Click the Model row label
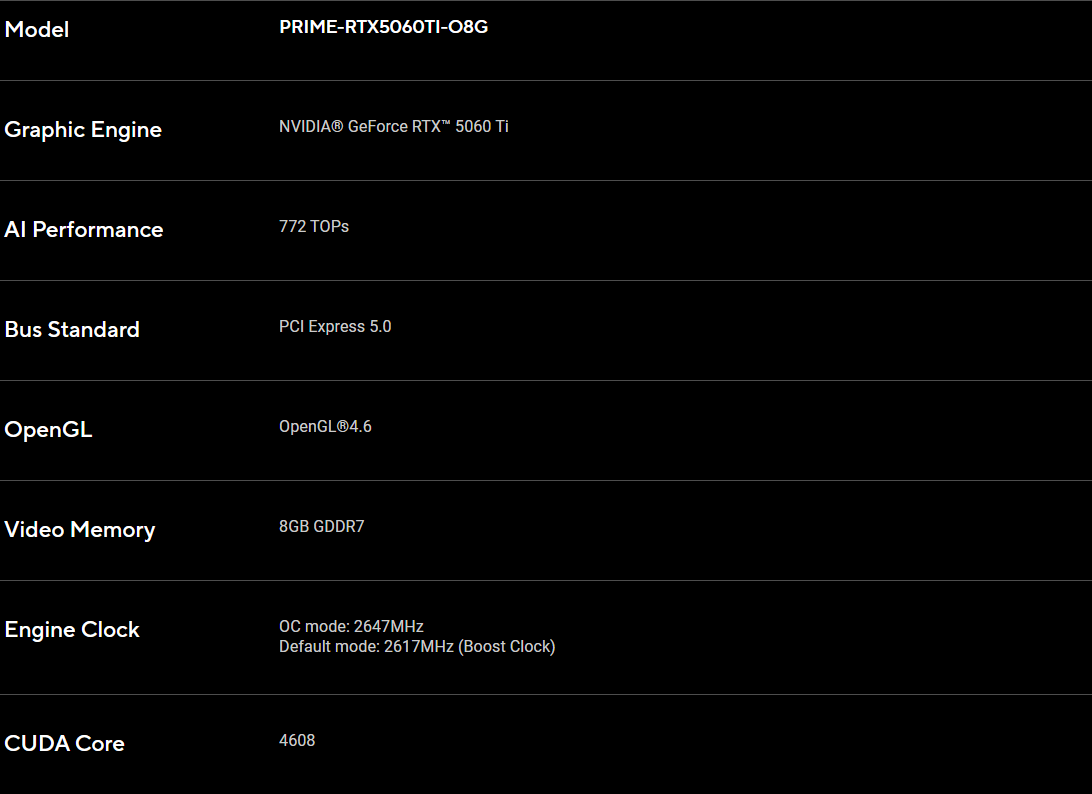 tap(37, 29)
